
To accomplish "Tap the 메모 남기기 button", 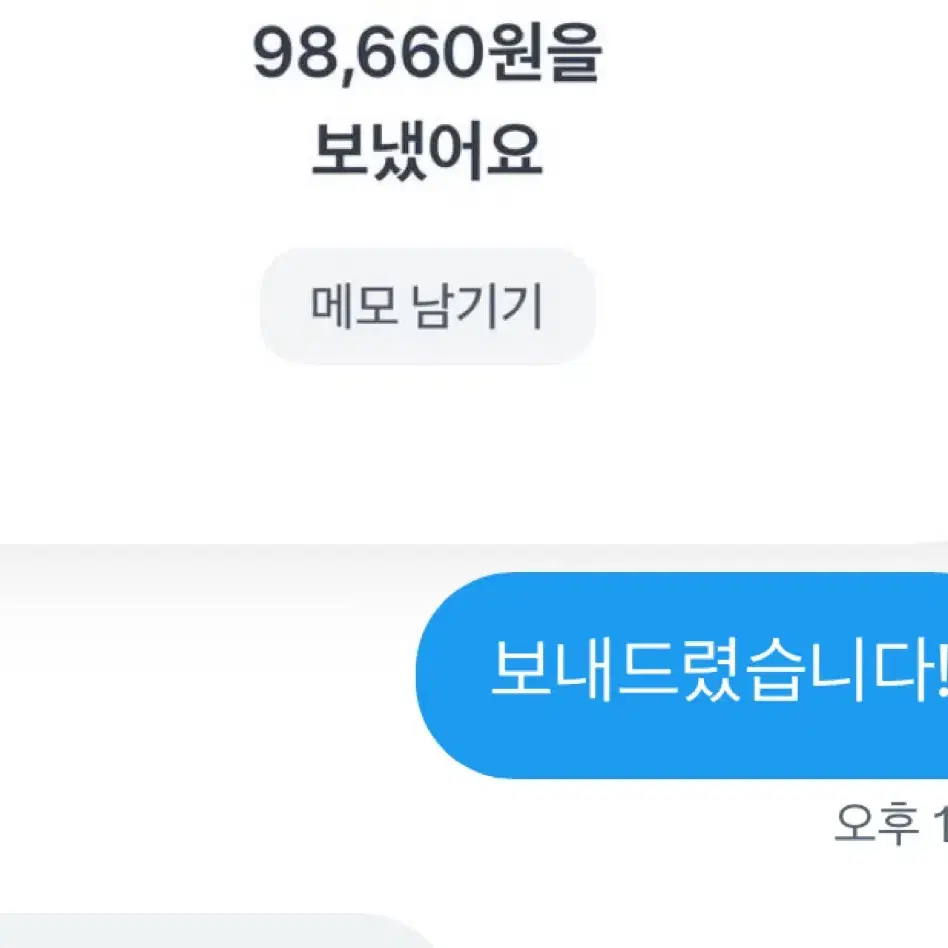I will pyautogui.click(x=427, y=306).
